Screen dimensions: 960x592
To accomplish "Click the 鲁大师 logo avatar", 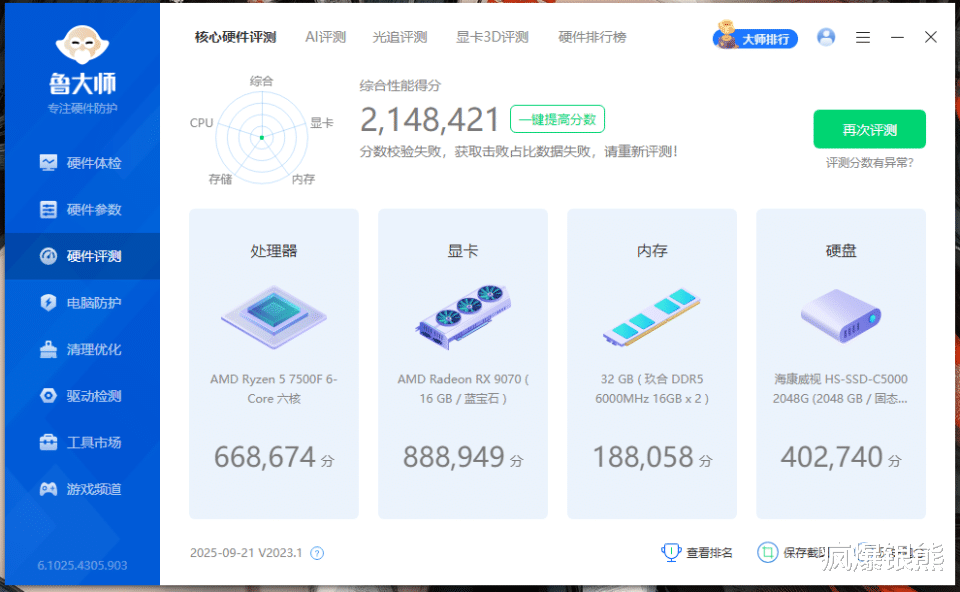I will (x=82, y=45).
